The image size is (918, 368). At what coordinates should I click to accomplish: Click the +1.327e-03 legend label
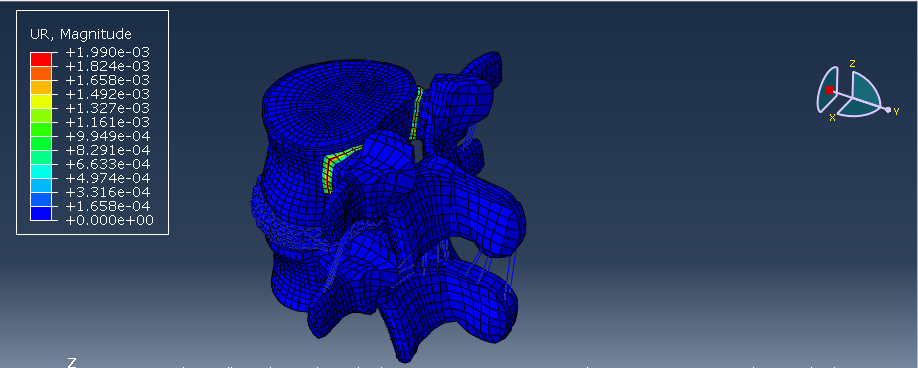[x=108, y=108]
